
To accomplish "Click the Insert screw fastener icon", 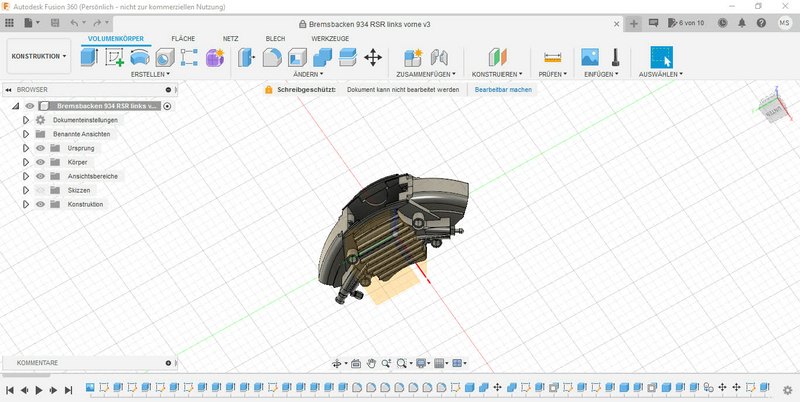I will (x=615, y=57).
